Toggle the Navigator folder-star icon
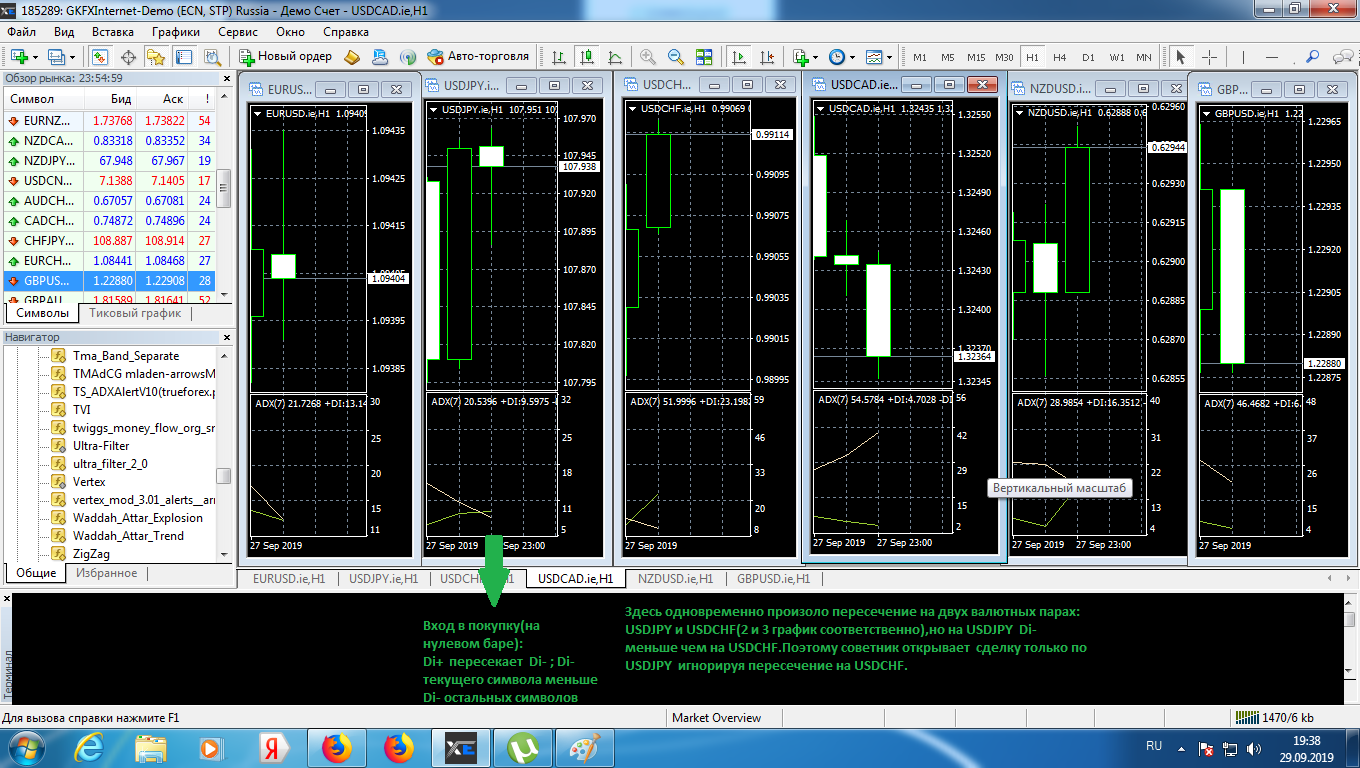Viewport: 1360px width, 768px height. [x=156, y=57]
